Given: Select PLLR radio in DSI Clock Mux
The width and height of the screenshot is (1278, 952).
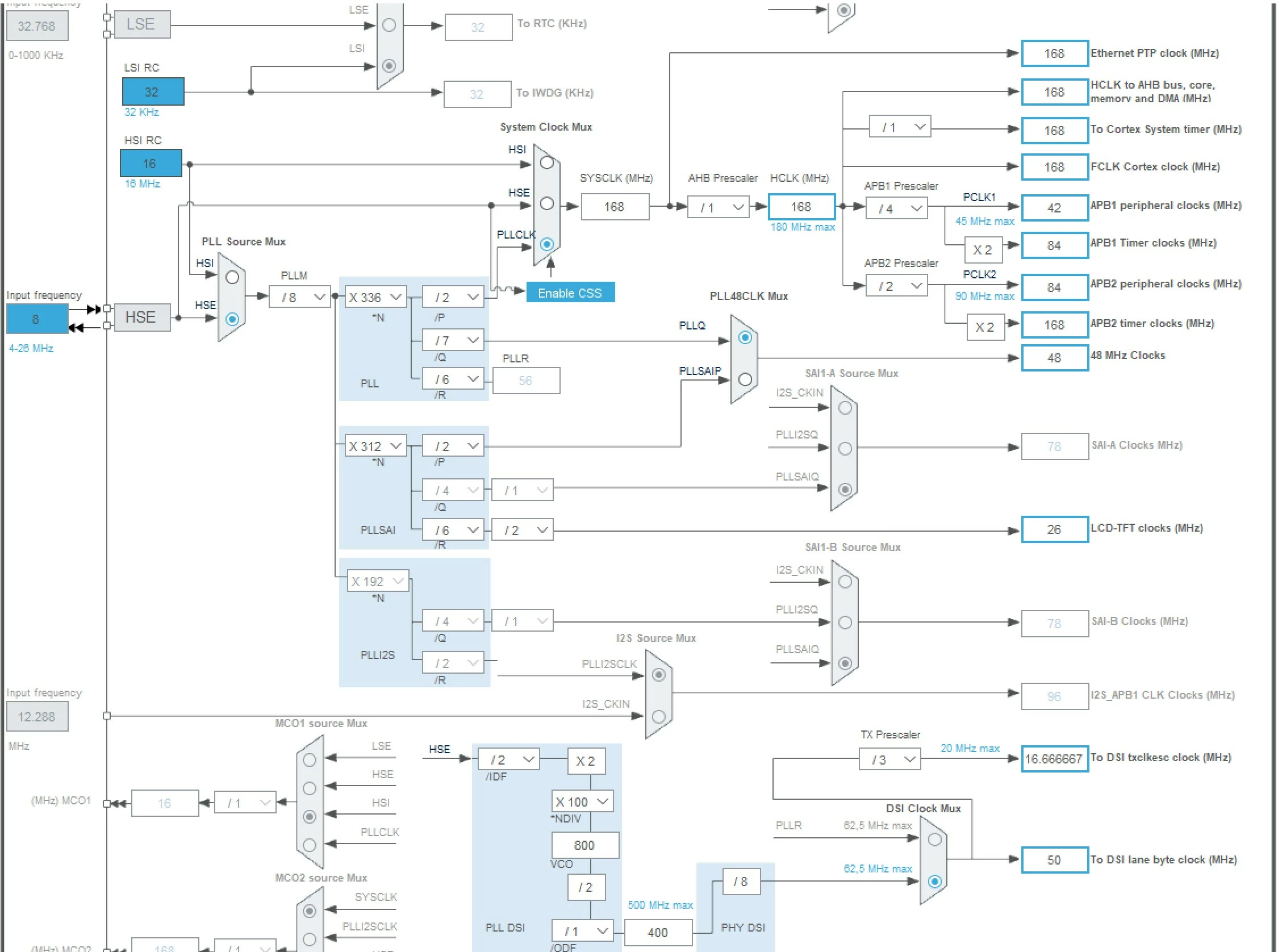Looking at the screenshot, I should pos(934,840).
